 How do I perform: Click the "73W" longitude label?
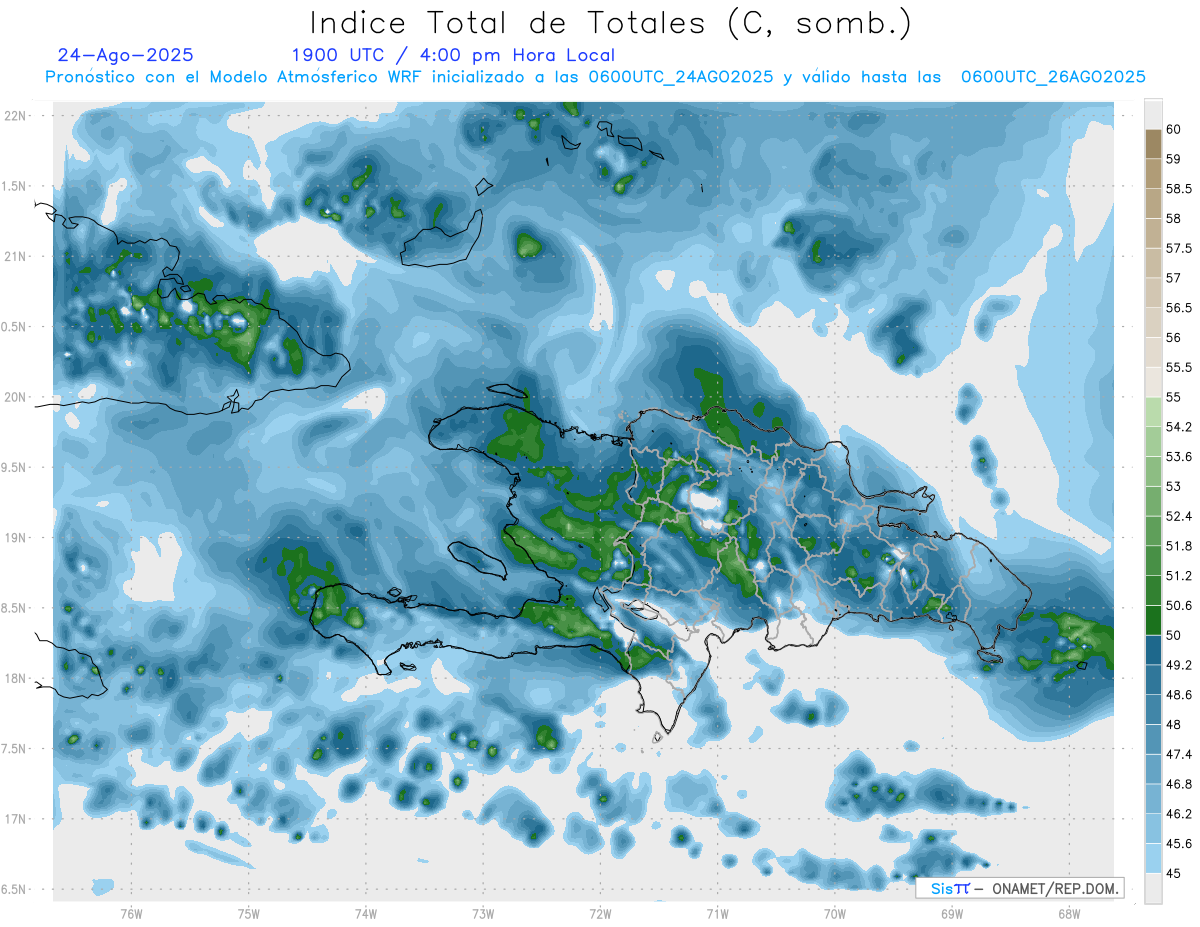[483, 913]
